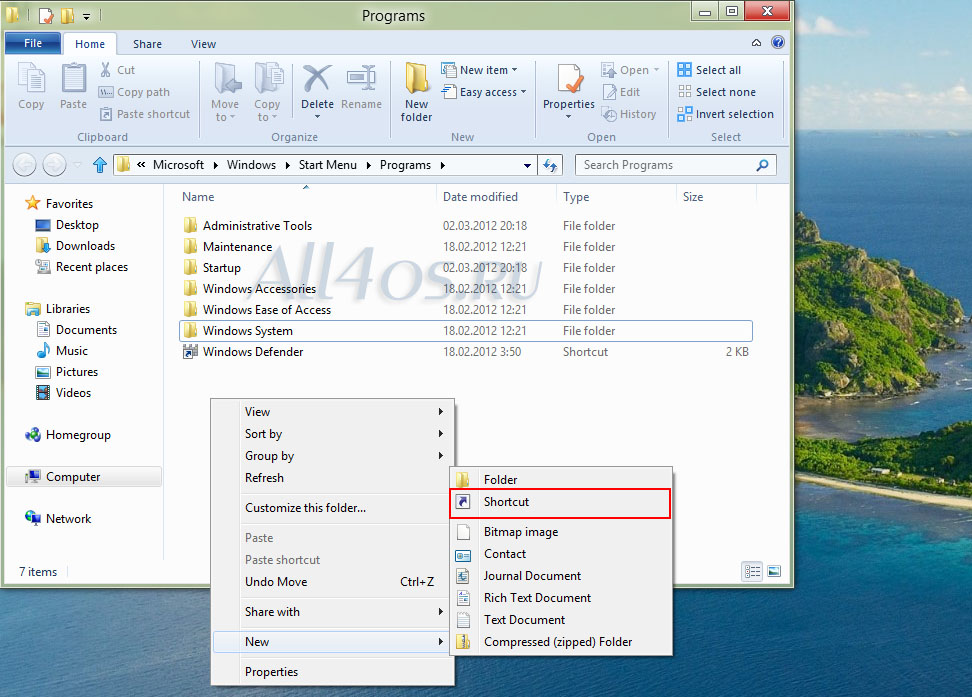Image resolution: width=972 pixels, height=697 pixels.
Task: Click the Back navigation arrow
Action: 25,165
